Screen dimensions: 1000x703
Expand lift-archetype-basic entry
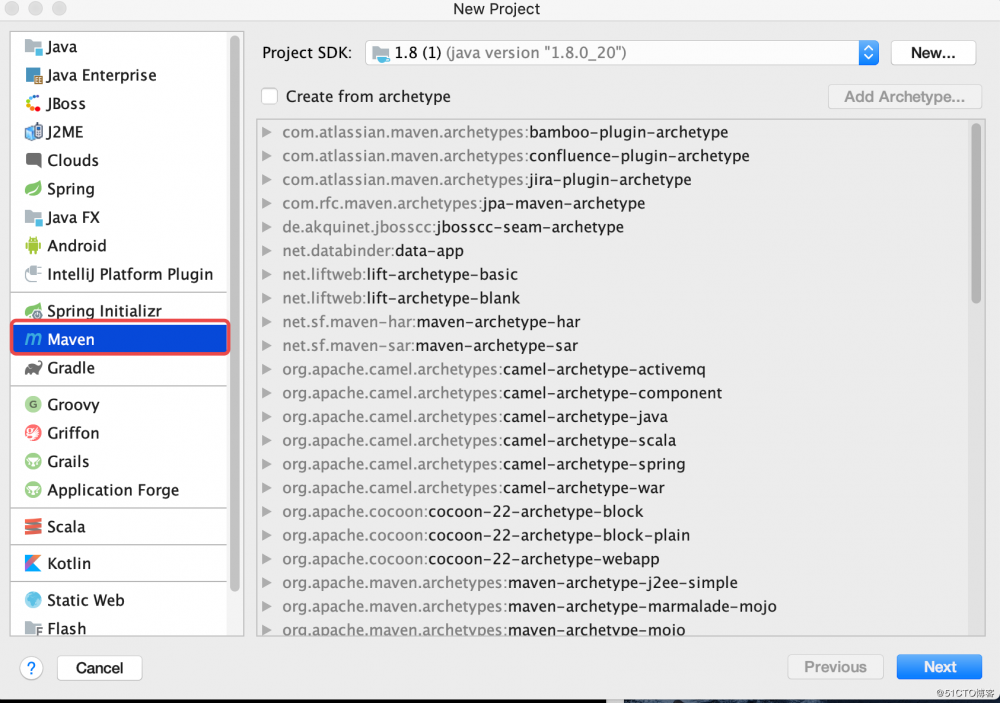point(267,274)
